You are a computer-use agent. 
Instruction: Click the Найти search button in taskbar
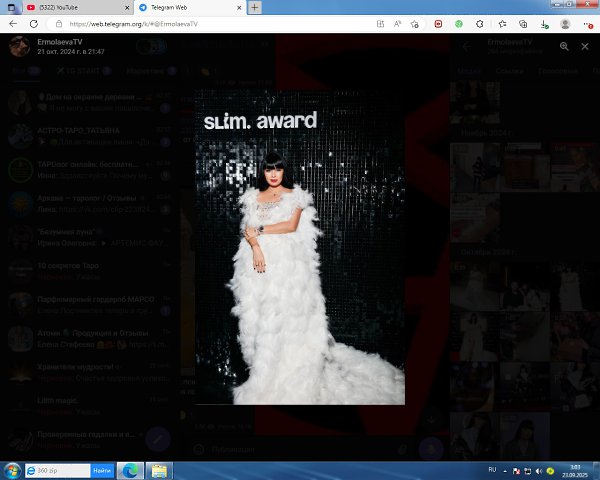coord(102,470)
